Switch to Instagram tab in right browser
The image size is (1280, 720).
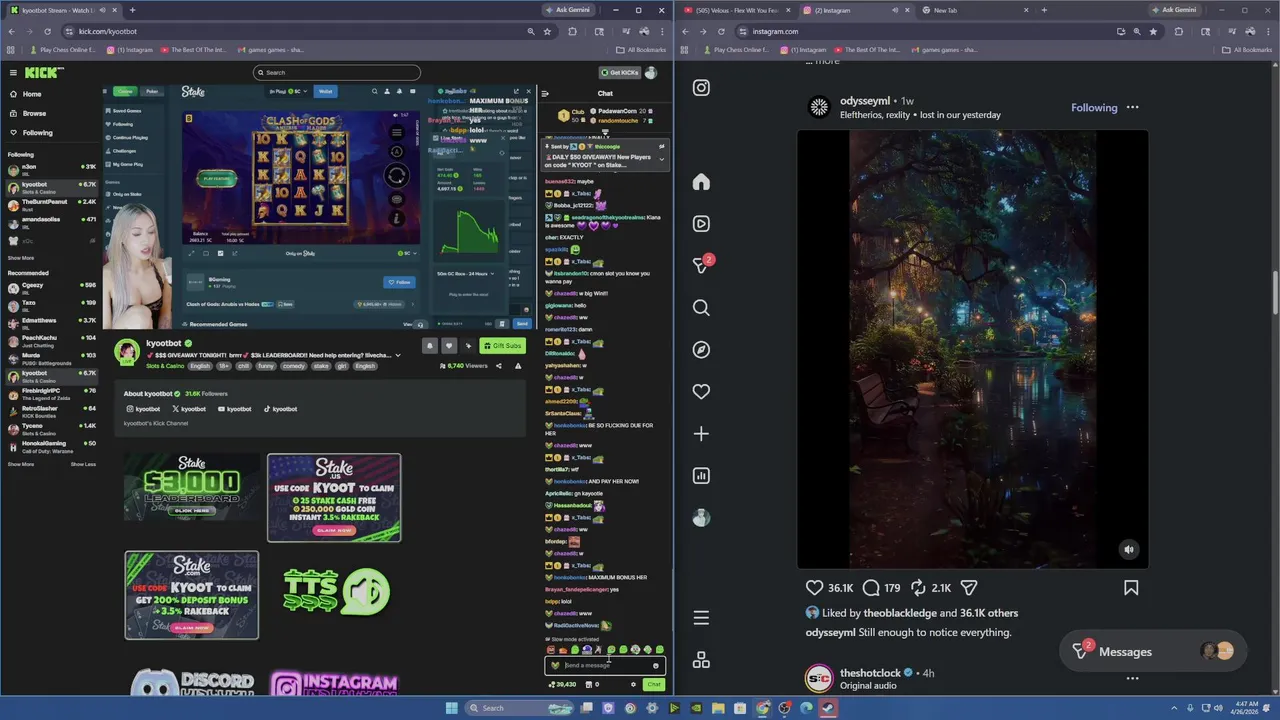click(860, 10)
